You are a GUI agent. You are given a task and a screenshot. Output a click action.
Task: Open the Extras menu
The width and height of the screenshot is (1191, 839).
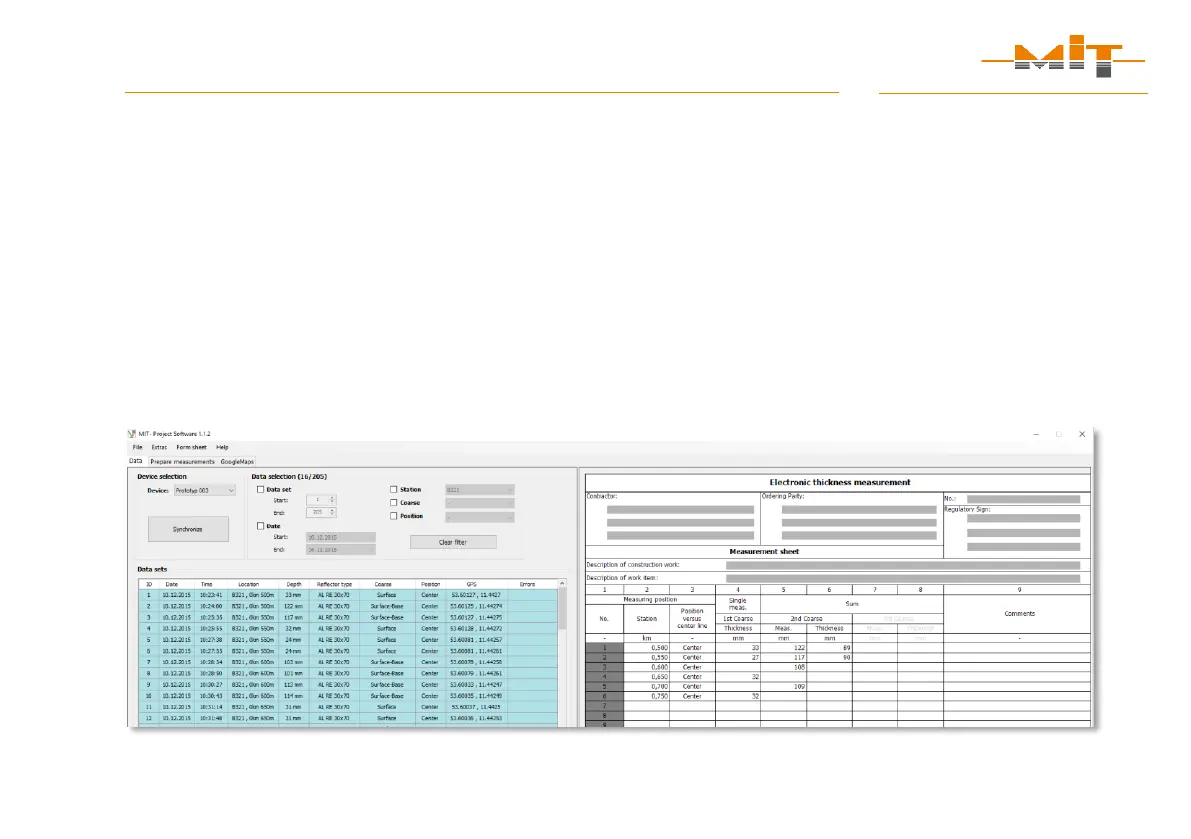159,447
